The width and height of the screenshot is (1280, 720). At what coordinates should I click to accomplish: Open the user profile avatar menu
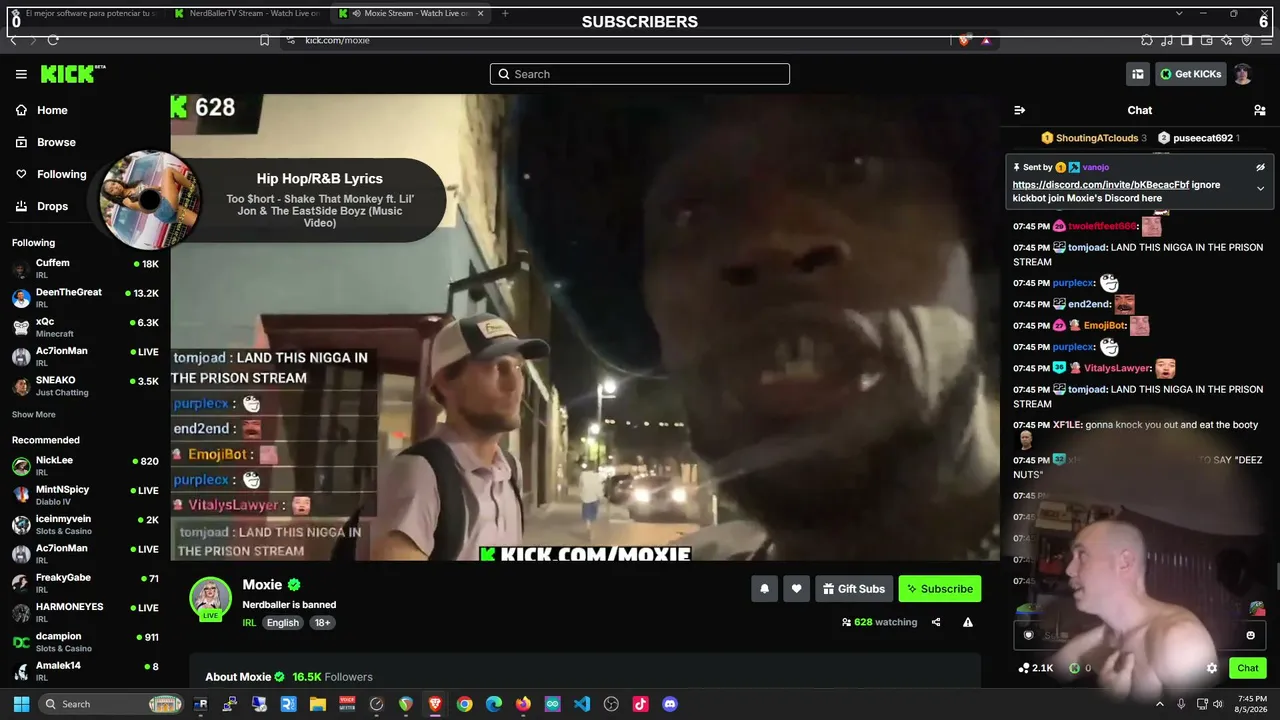coord(1243,74)
